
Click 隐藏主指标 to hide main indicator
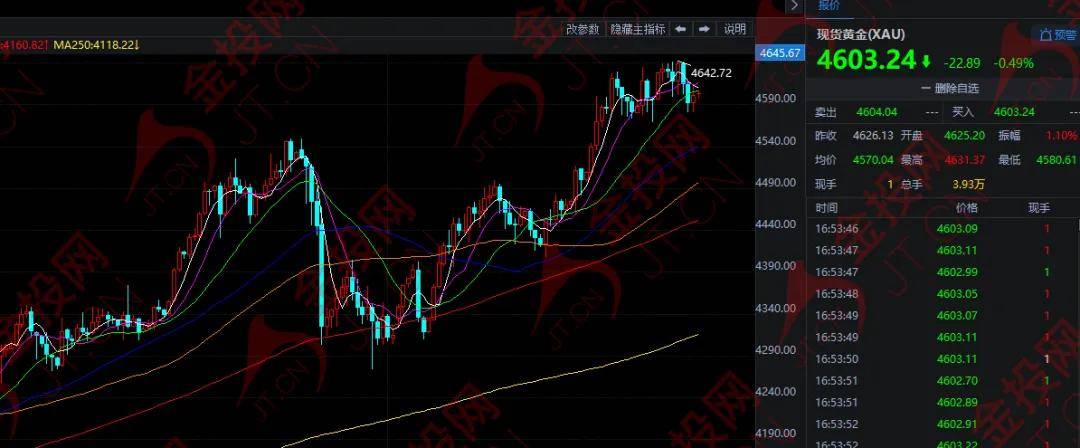[x=638, y=29]
